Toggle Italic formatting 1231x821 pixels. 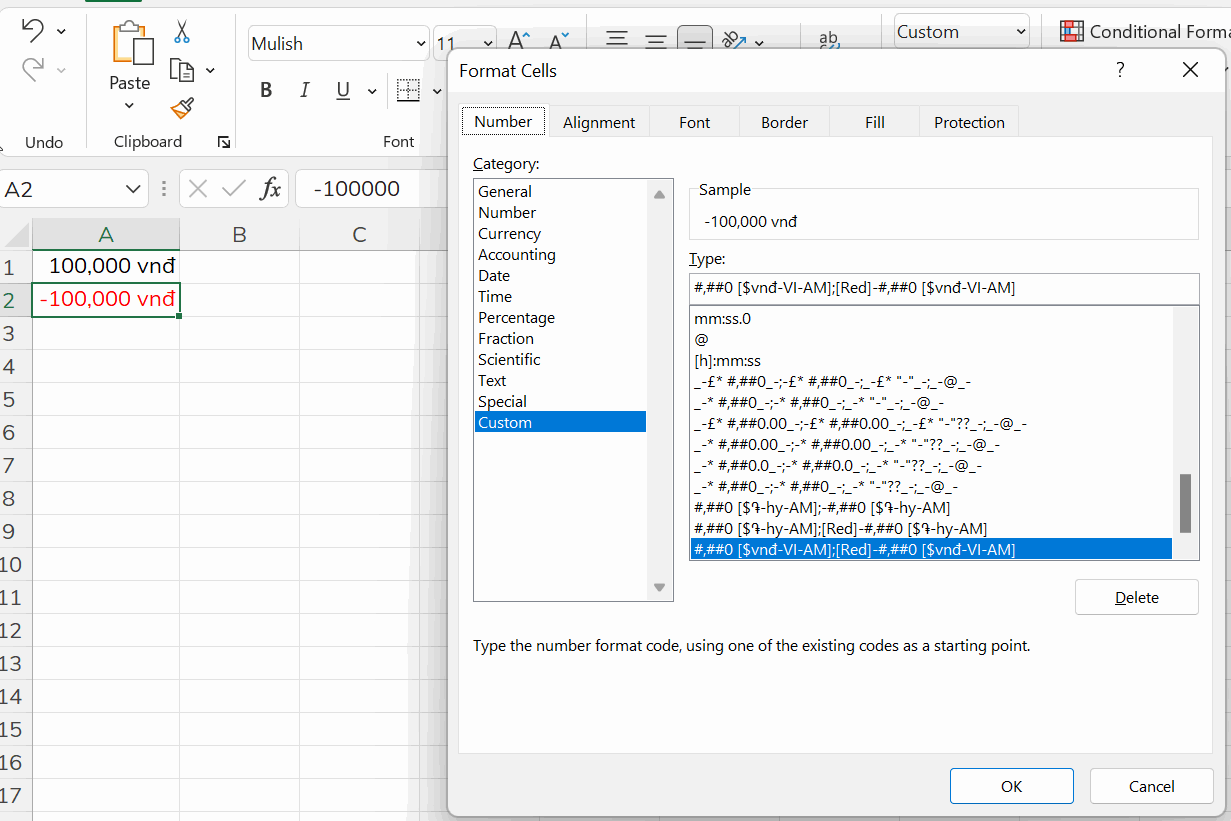pos(305,91)
